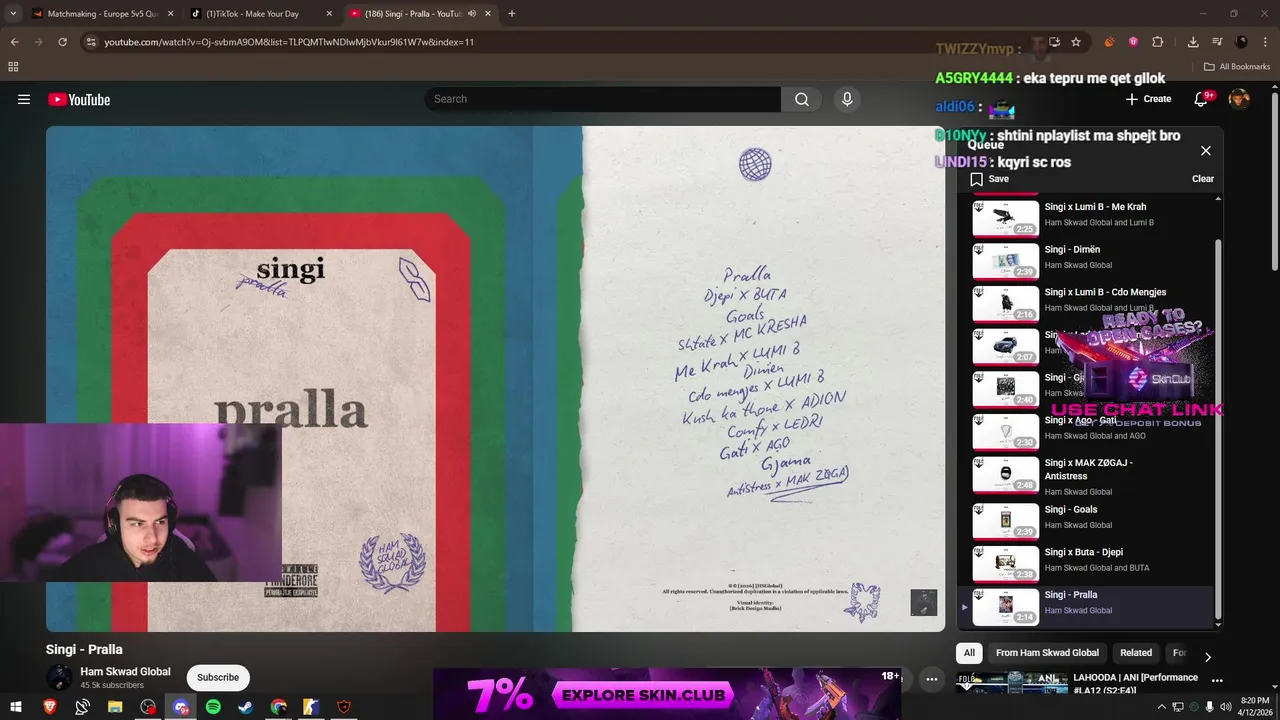Open Brave browser from taskbar
The image size is (1280, 720).
[49, 707]
